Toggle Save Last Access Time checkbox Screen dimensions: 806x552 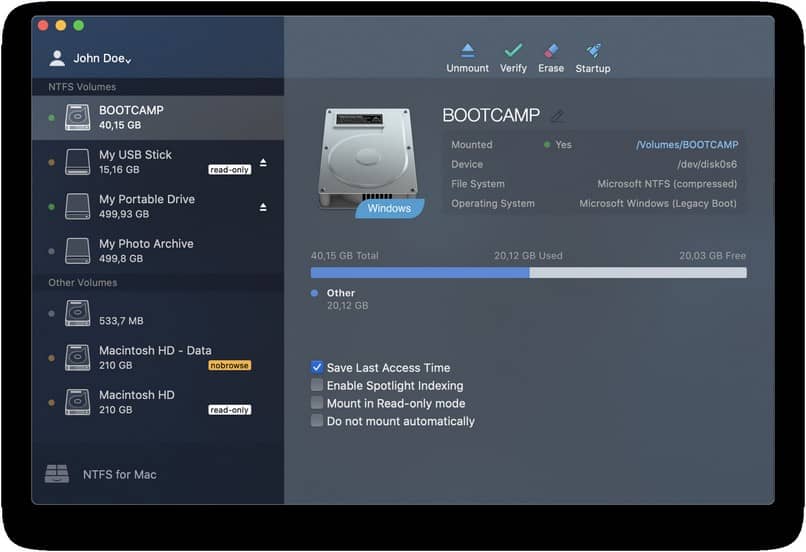click(x=317, y=367)
